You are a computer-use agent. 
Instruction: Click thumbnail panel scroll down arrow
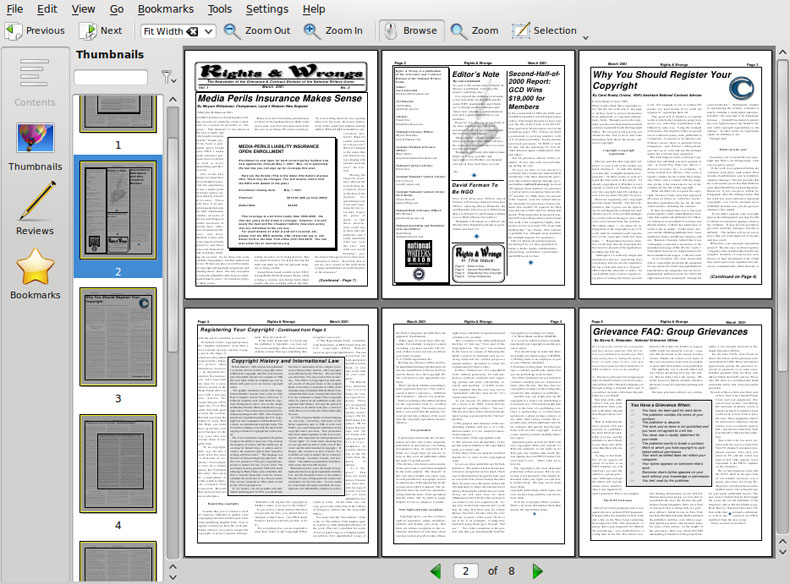click(x=173, y=577)
